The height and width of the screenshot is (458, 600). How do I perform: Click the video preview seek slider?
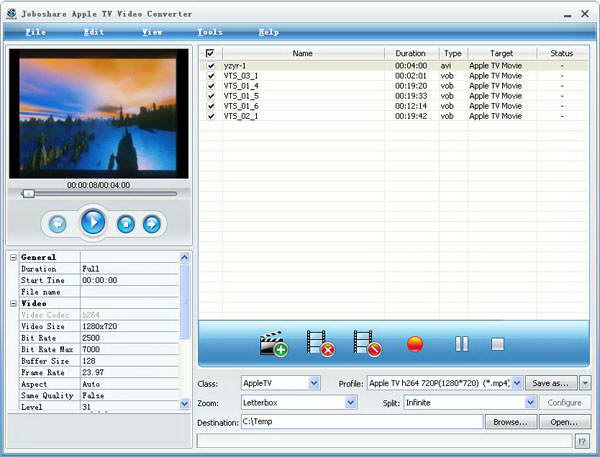click(x=100, y=193)
